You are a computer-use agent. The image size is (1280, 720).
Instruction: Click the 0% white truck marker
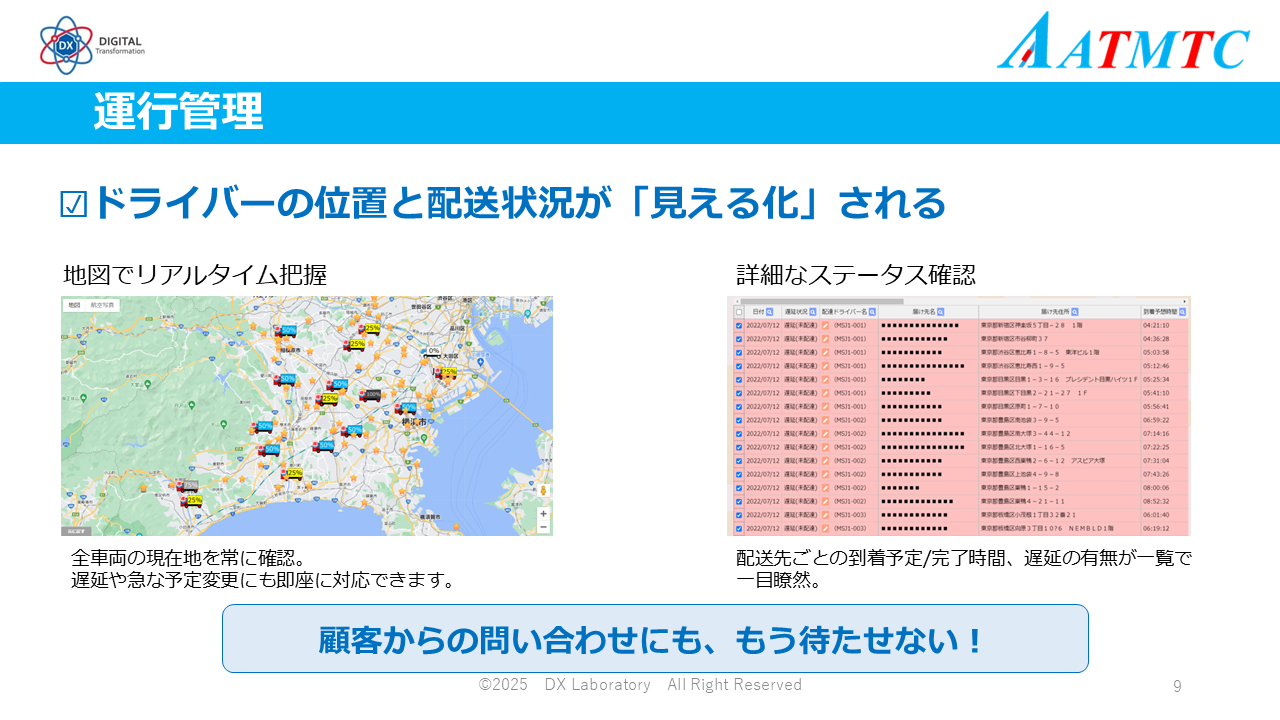(x=431, y=352)
